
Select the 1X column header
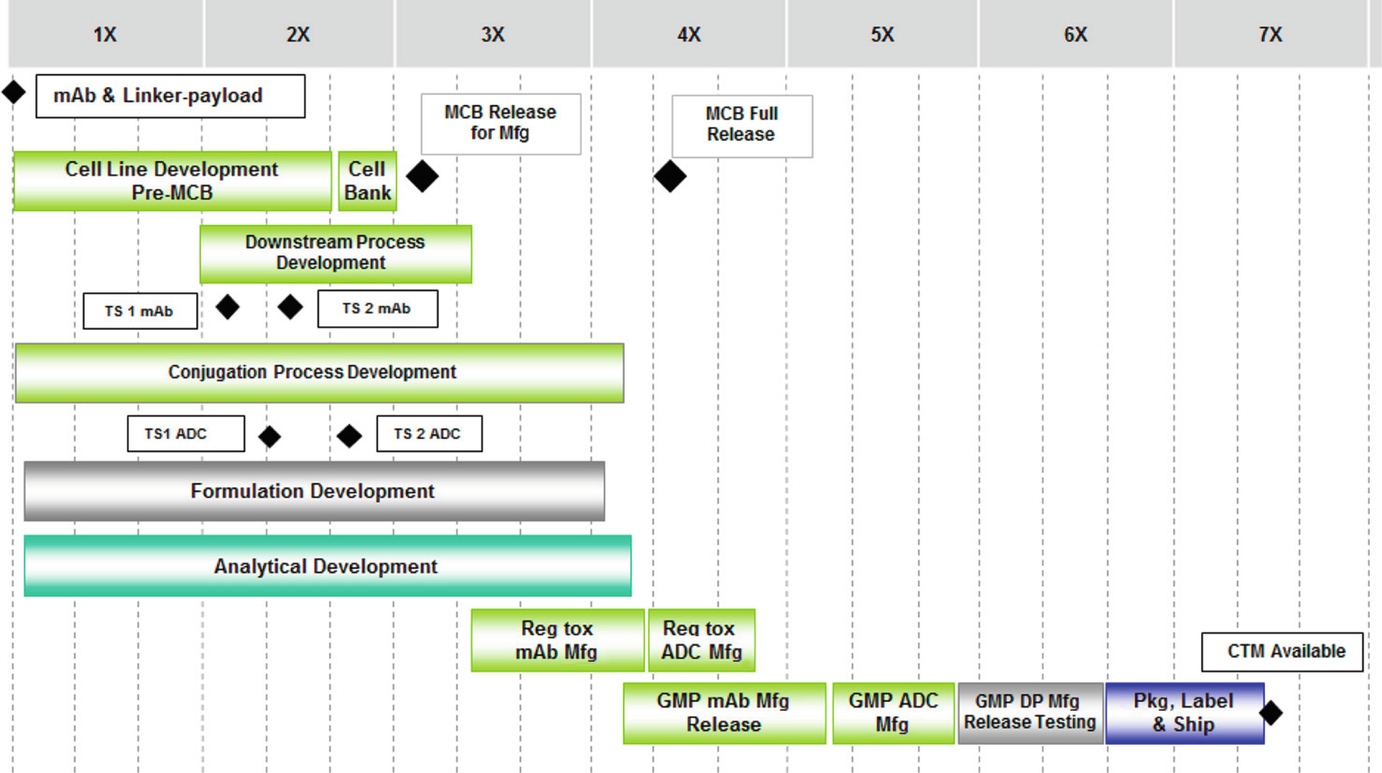104,33
